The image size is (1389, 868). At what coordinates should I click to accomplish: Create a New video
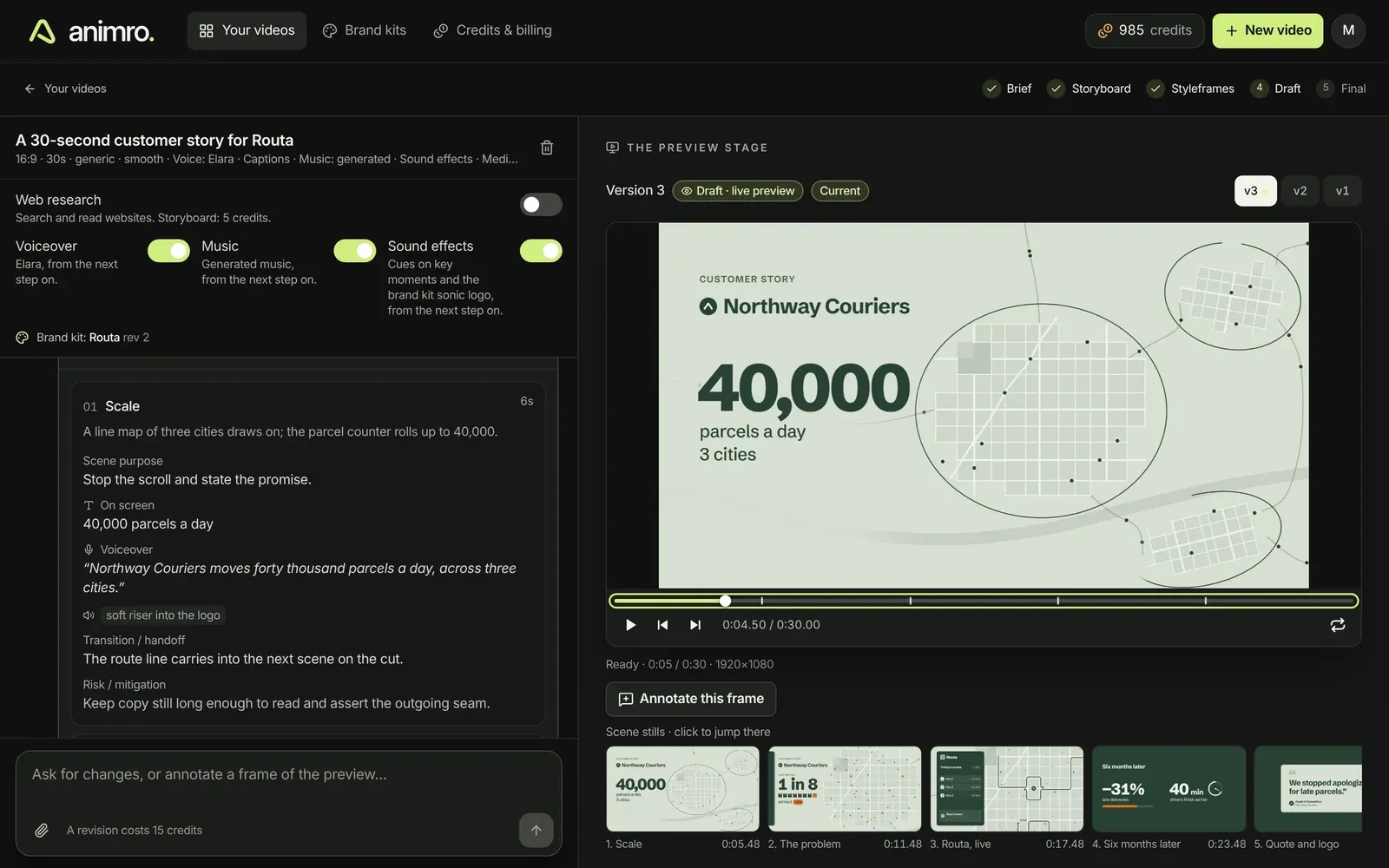point(1267,30)
